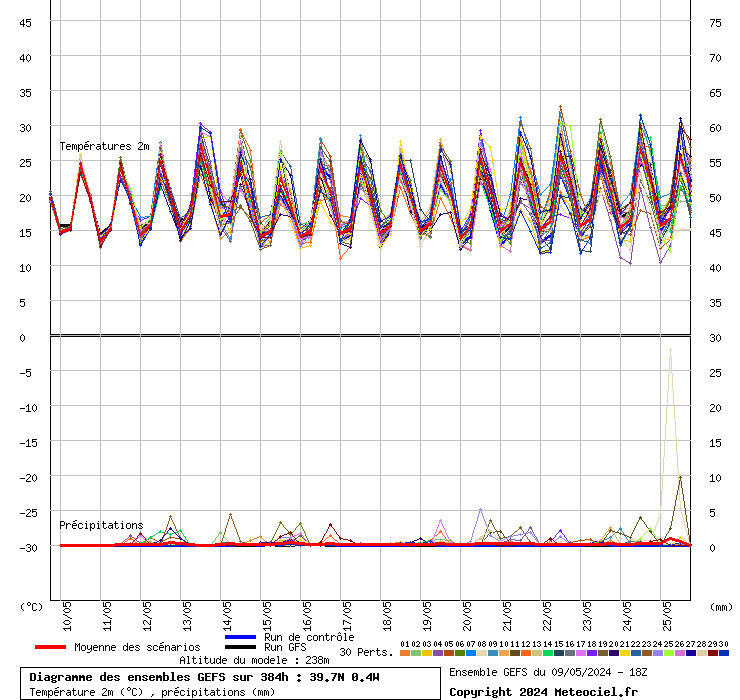
Task: Click the 14/05 date axis label
Action: [227, 611]
